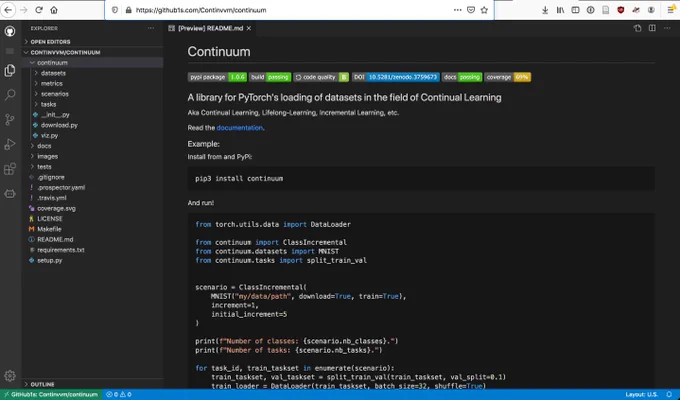Open the .travis.yml file
Viewport: 680px width, 400px height.
pos(92,198)
